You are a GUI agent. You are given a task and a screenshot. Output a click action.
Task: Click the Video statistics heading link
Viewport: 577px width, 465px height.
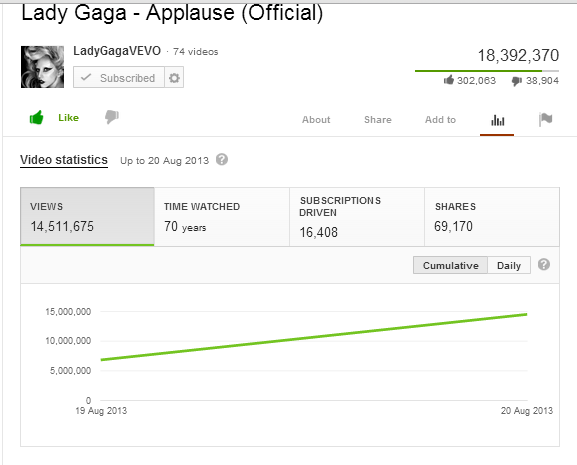coord(64,160)
